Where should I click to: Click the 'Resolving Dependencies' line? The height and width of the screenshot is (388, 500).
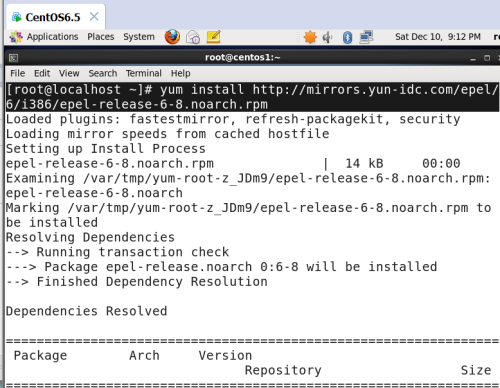[x=90, y=237]
